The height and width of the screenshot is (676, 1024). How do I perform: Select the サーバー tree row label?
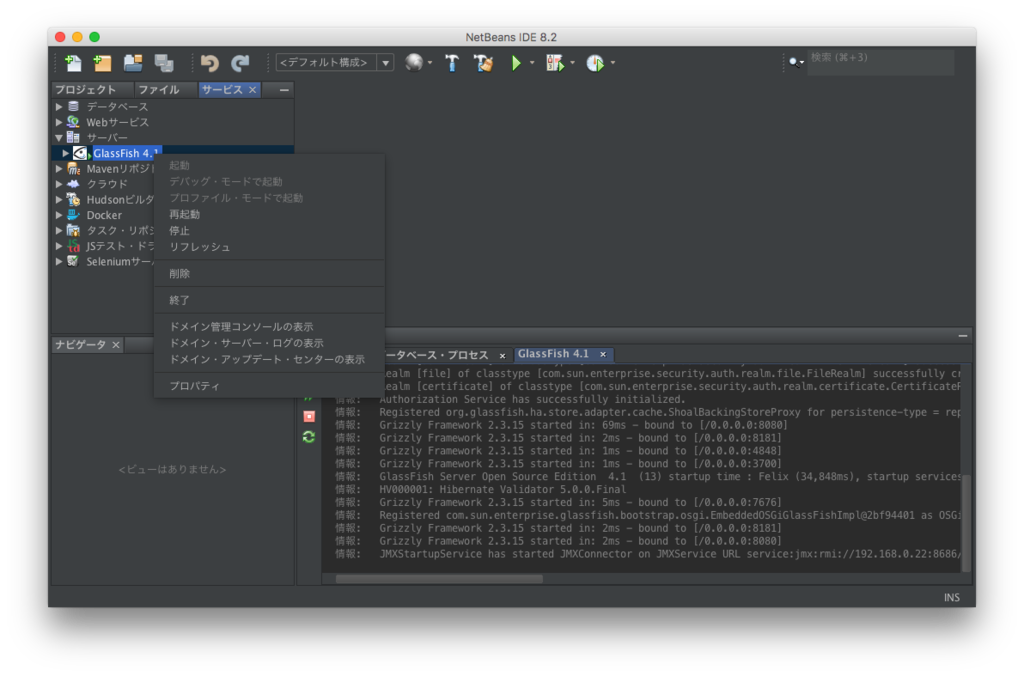107,138
